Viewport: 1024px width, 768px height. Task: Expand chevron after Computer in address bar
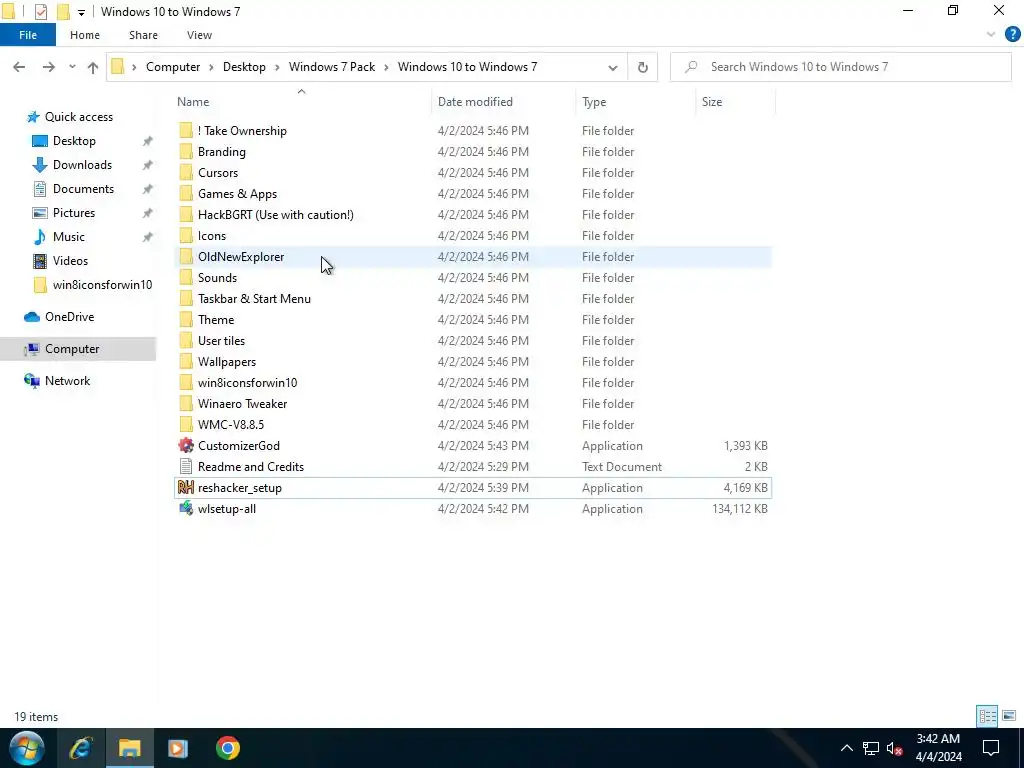coord(212,67)
